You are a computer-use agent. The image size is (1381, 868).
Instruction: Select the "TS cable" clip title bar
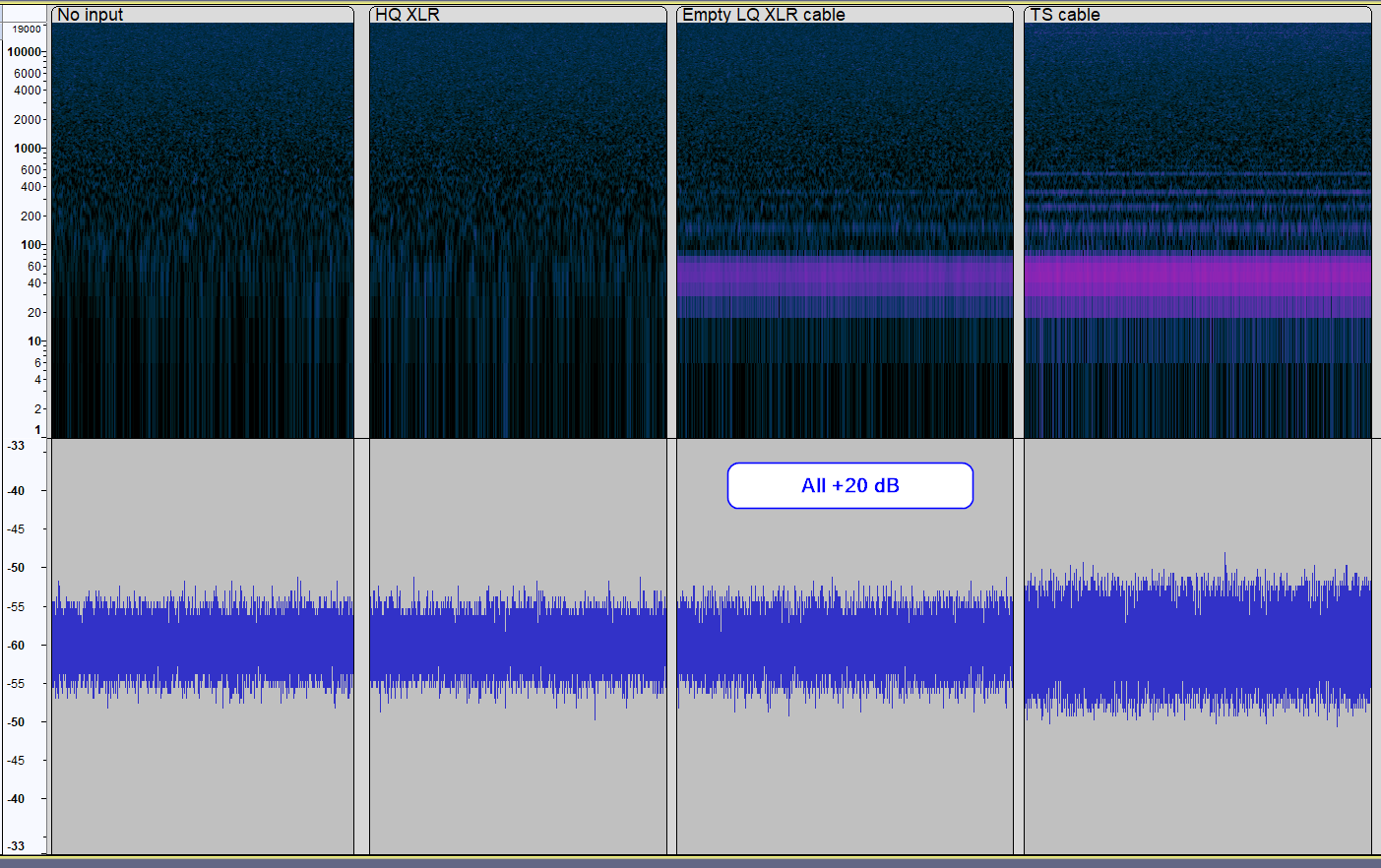1198,15
